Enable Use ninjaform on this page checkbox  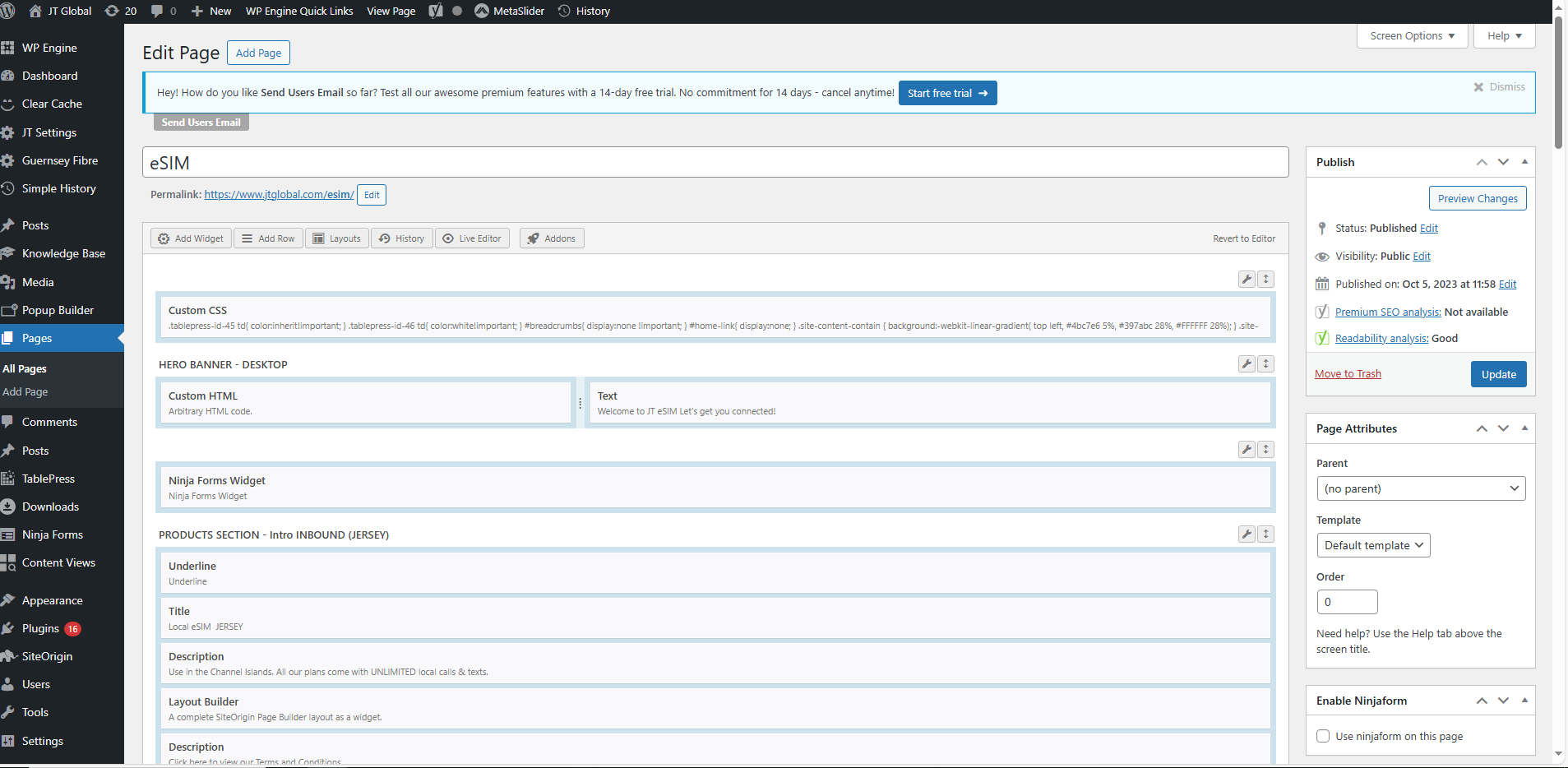[1323, 736]
